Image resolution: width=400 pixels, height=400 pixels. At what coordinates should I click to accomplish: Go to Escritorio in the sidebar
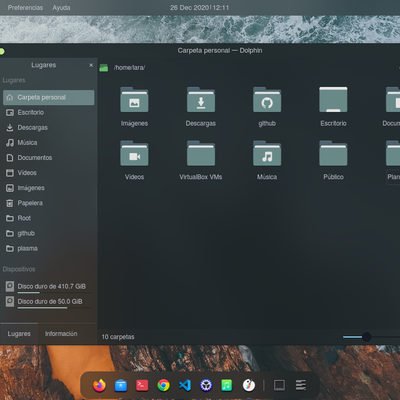(x=49, y=112)
